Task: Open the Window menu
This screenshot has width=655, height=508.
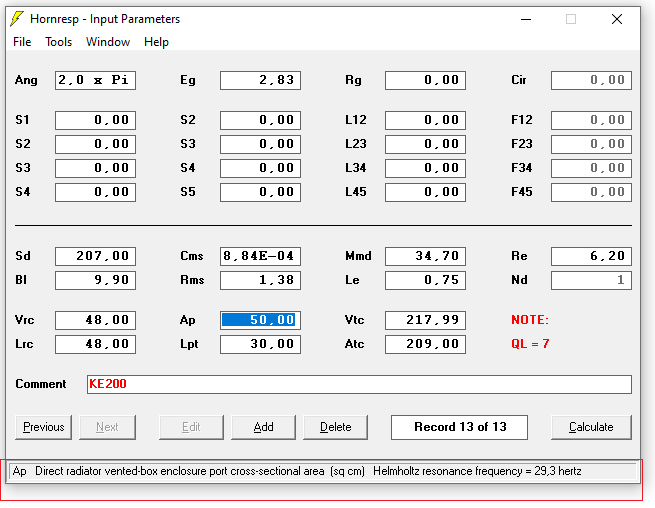Action: (x=108, y=42)
